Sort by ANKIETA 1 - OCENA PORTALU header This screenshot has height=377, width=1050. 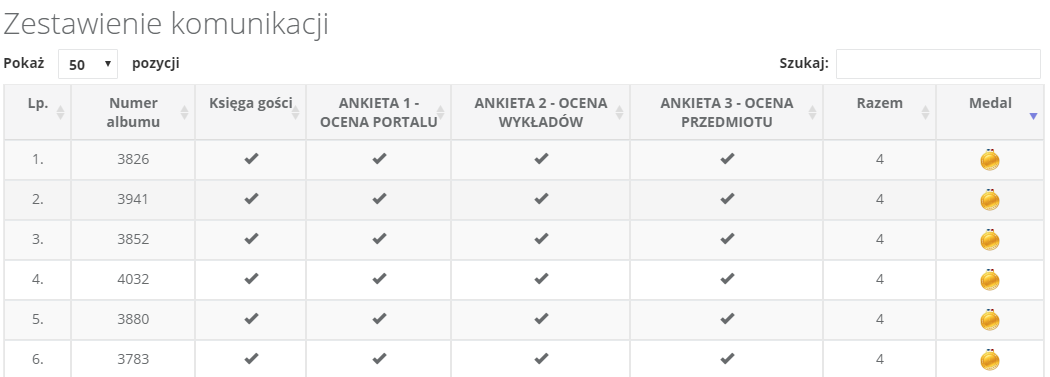click(x=378, y=112)
